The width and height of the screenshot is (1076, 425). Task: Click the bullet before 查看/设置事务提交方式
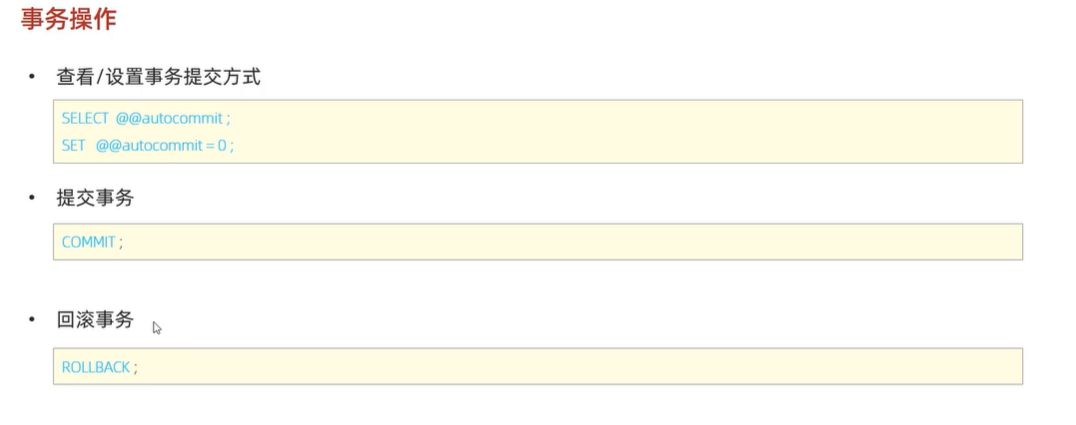[x=32, y=77]
